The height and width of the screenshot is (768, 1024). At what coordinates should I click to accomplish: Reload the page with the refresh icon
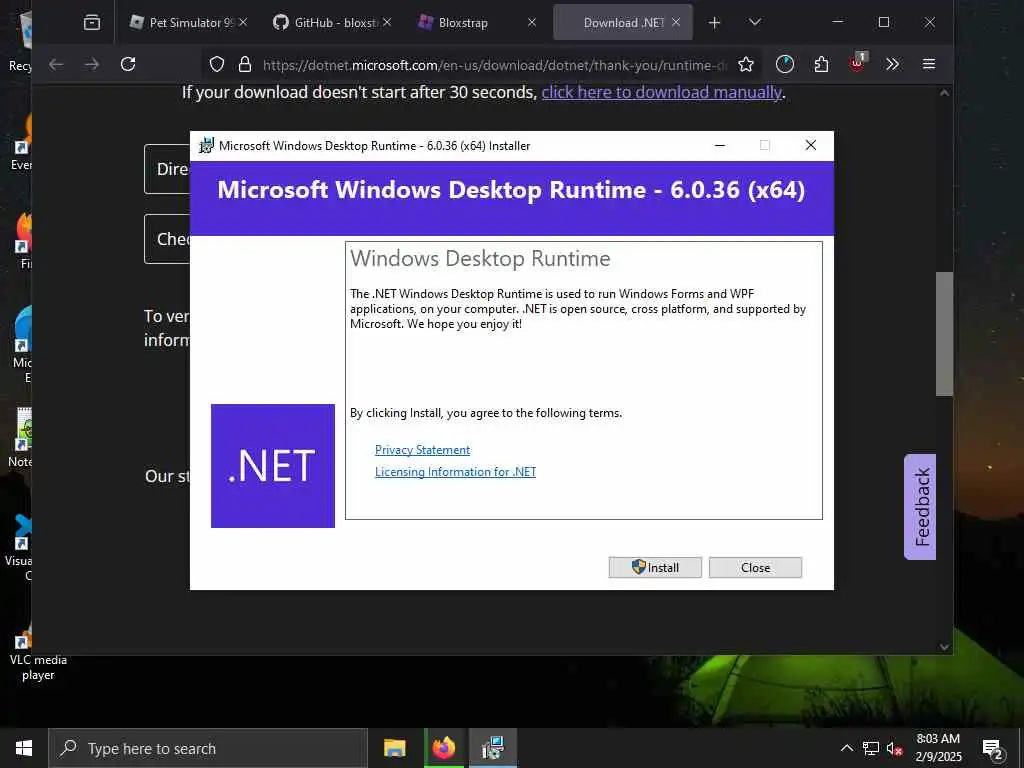click(x=128, y=64)
